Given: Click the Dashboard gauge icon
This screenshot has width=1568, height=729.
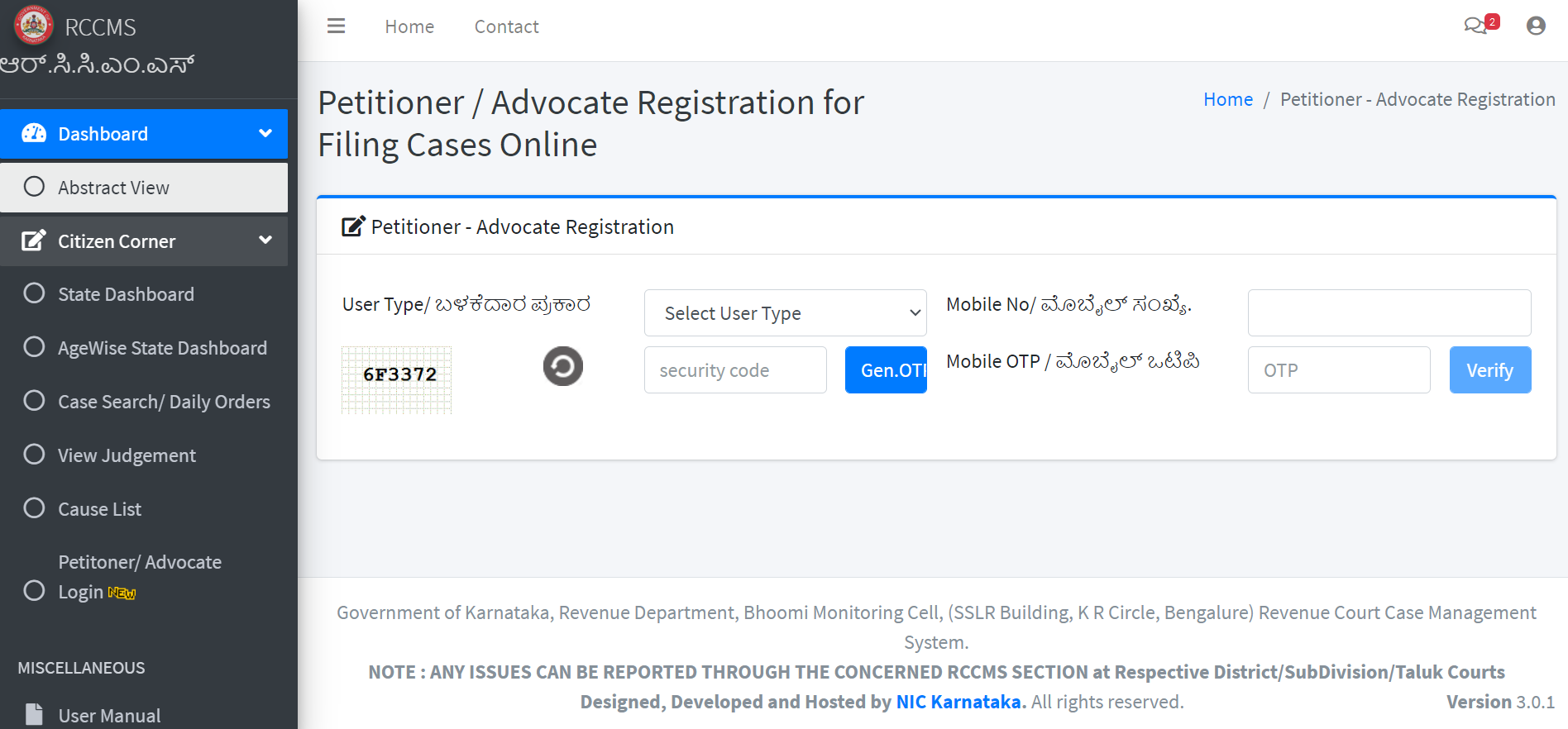Looking at the screenshot, I should 34,133.
